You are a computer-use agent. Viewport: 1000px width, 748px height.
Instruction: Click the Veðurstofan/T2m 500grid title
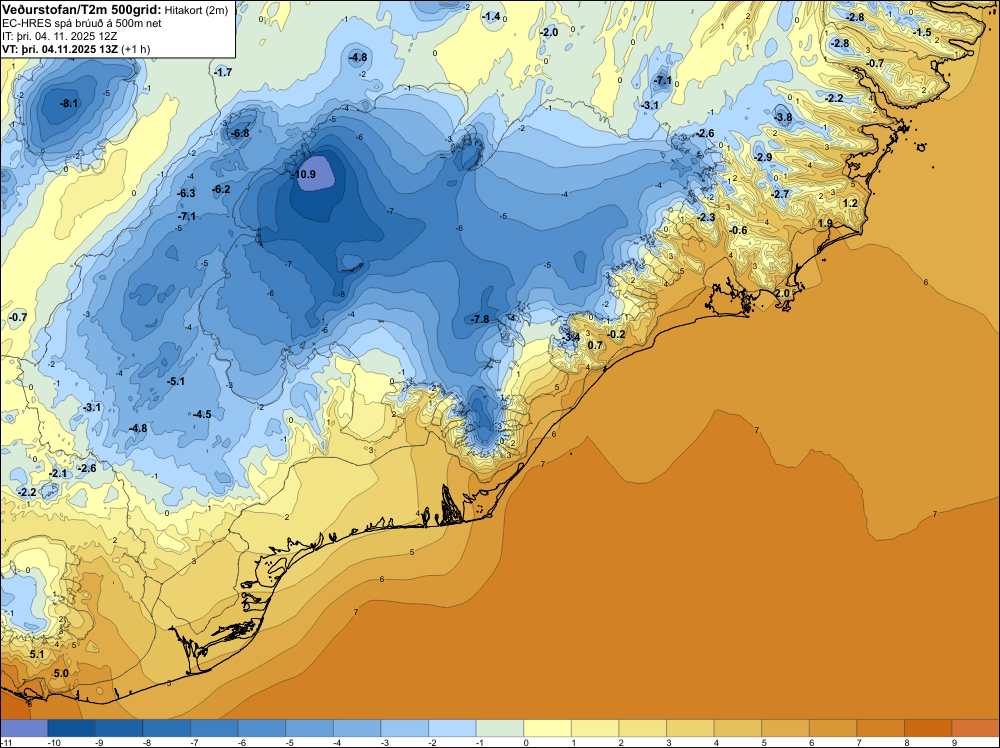point(80,9)
